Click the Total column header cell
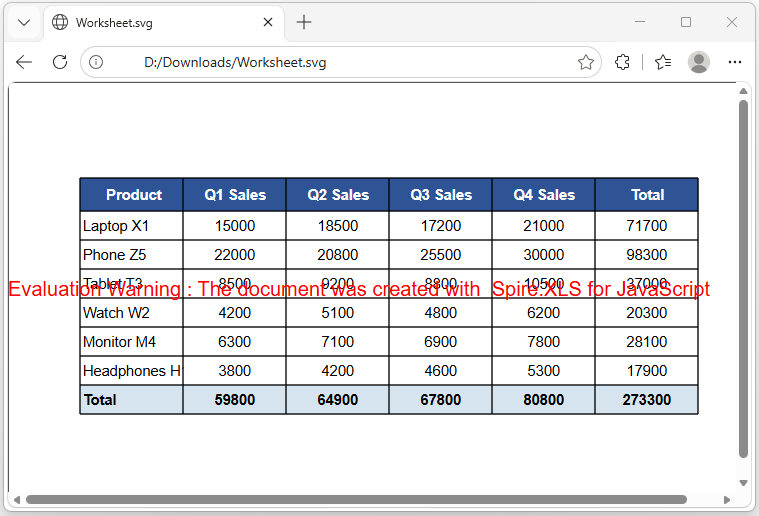 [x=647, y=195]
